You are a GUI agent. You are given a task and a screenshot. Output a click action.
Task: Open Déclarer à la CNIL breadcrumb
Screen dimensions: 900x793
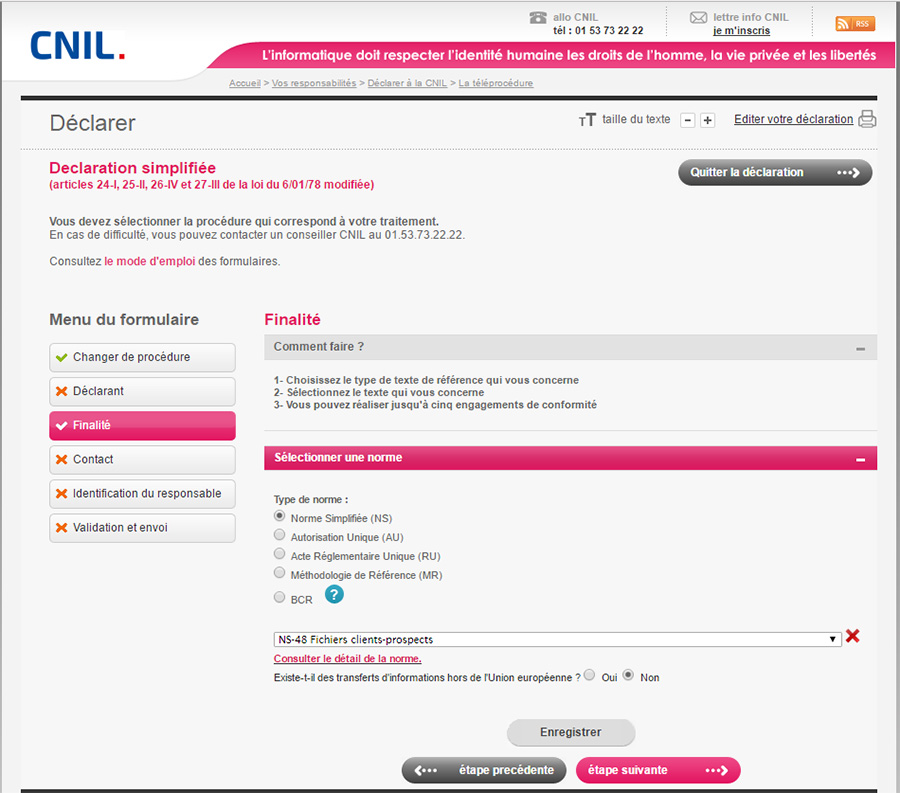tap(407, 83)
